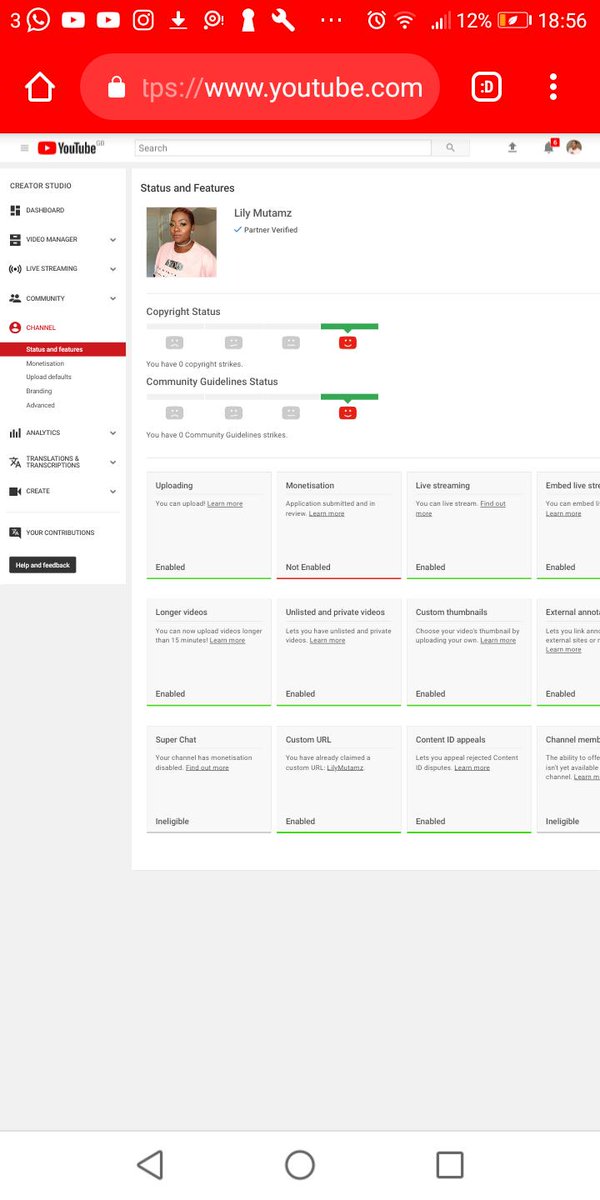Open browser three-dot menu
The height and width of the screenshot is (1200, 600).
click(x=553, y=88)
